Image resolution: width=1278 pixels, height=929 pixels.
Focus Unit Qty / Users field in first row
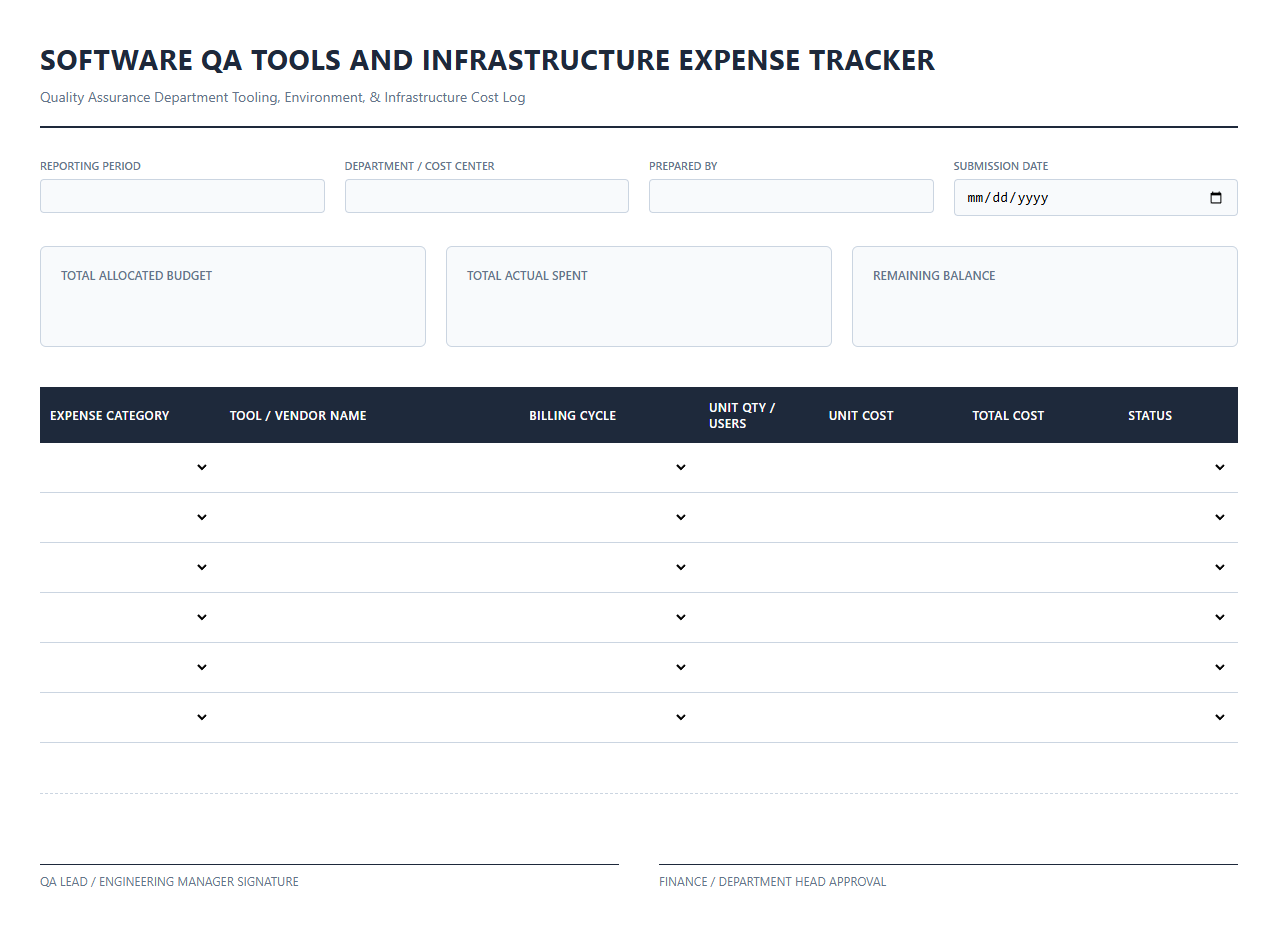coord(759,467)
